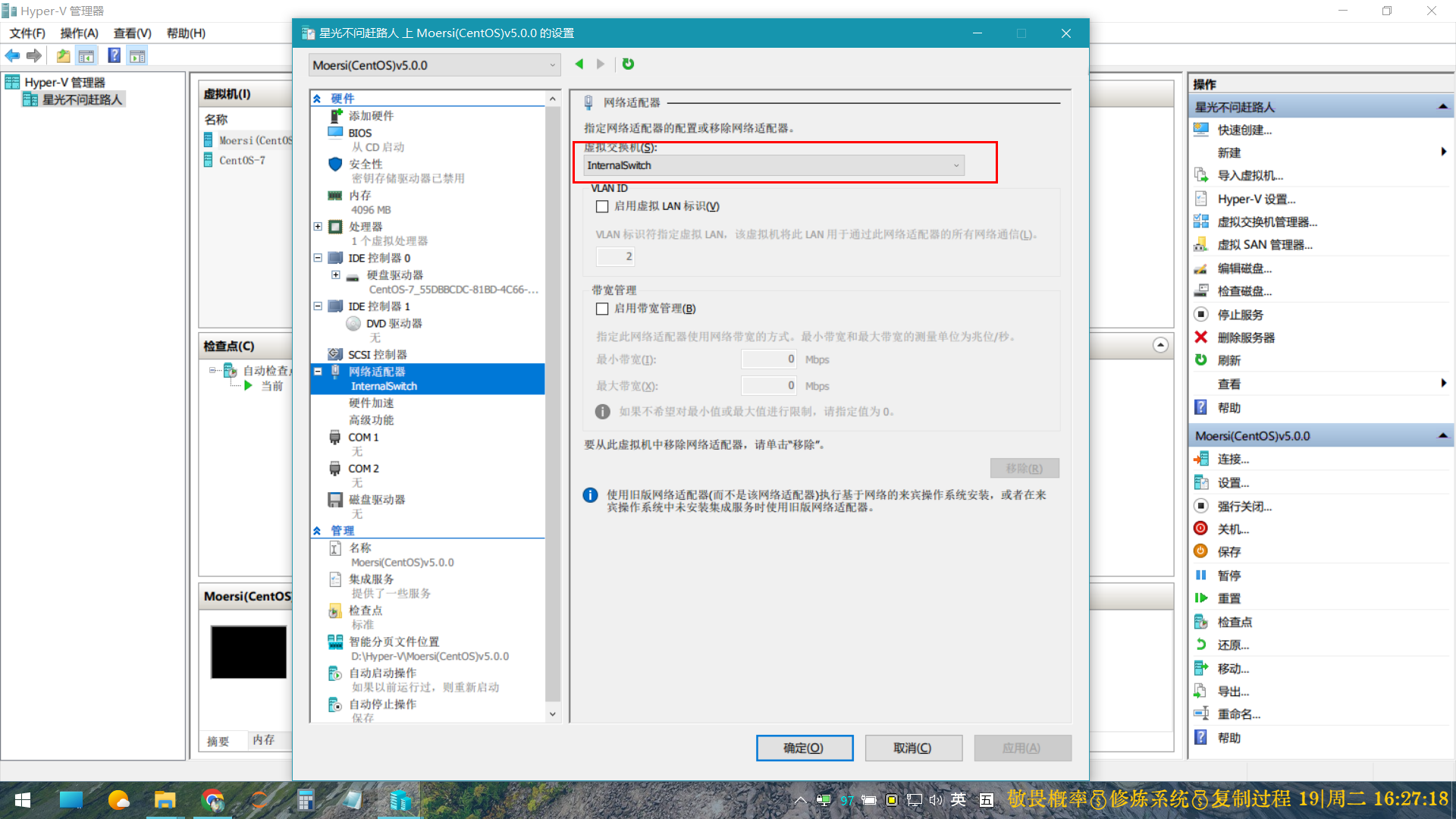Image resolution: width=1456 pixels, height=819 pixels.
Task: Expand the New submenu arrow in Actions
Action: [1443, 152]
